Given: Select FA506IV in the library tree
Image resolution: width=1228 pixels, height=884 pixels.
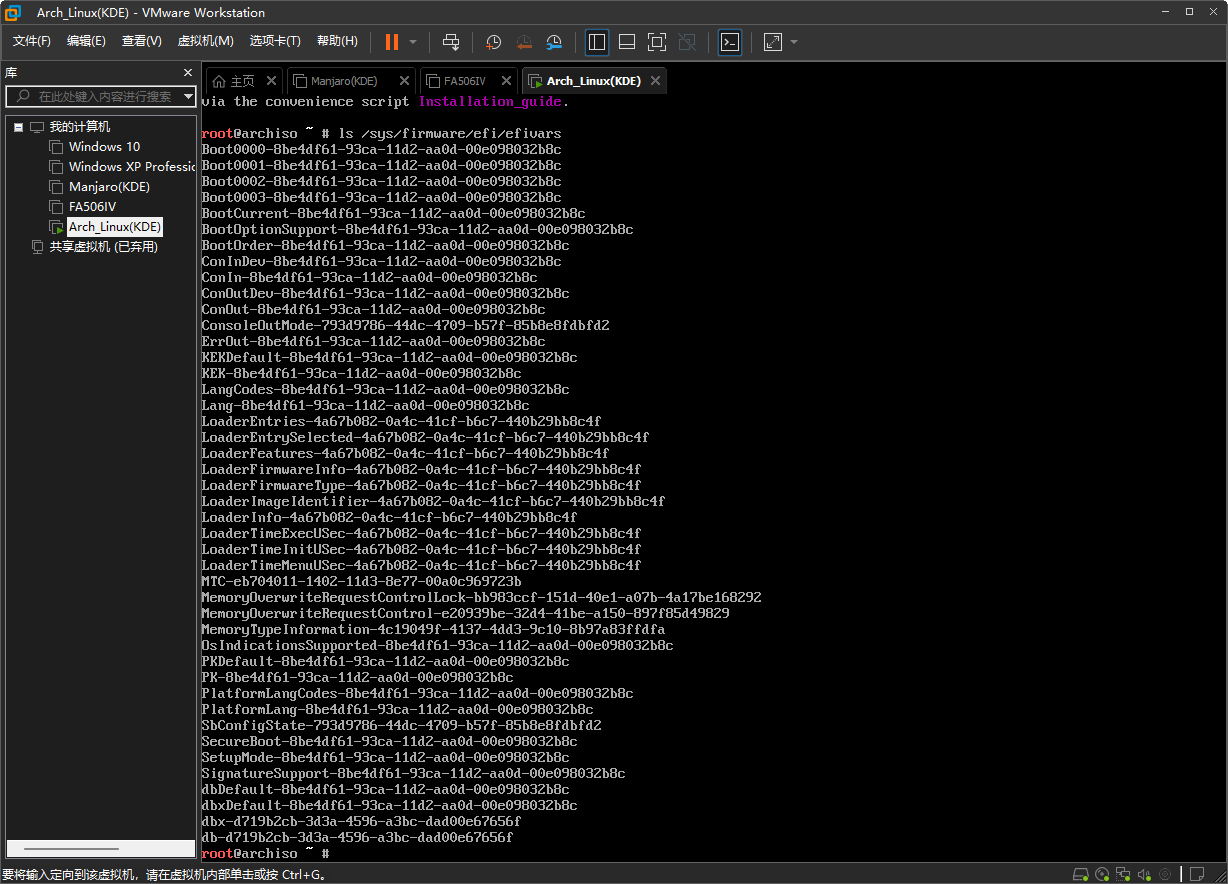Looking at the screenshot, I should pyautogui.click(x=92, y=207).
